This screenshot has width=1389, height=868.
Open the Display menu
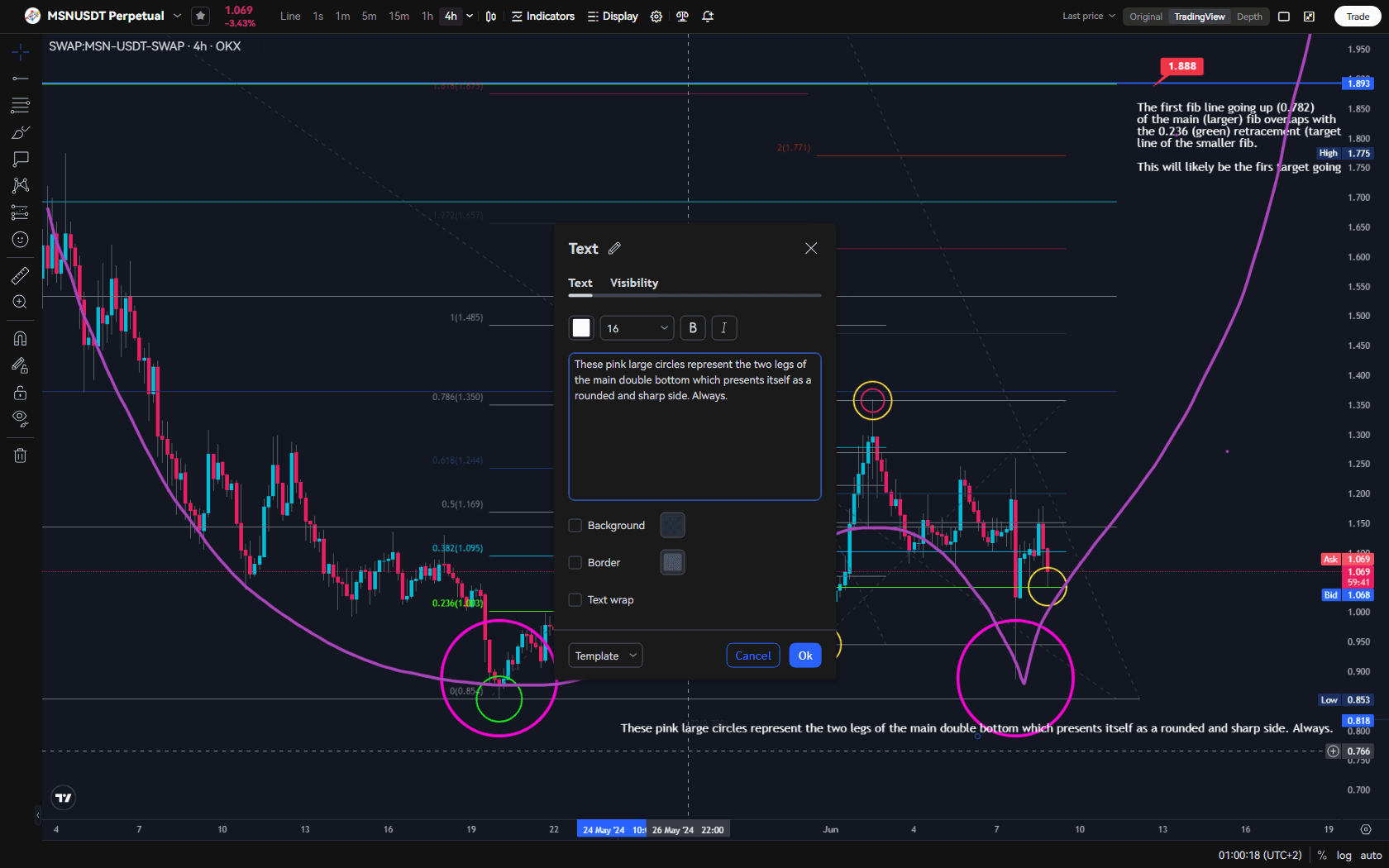point(613,17)
